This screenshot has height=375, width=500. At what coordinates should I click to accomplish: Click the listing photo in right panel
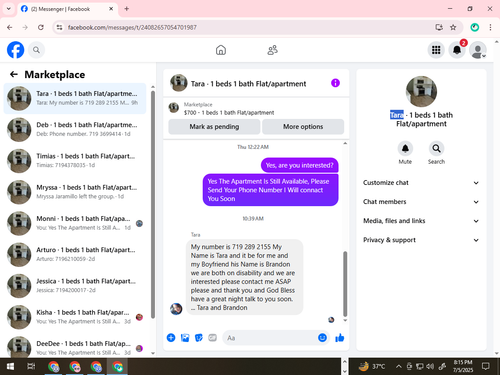coord(421,91)
